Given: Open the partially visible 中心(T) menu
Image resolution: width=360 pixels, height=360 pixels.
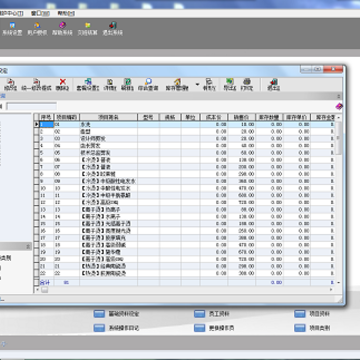Looking at the screenshot, I should 13,13.
